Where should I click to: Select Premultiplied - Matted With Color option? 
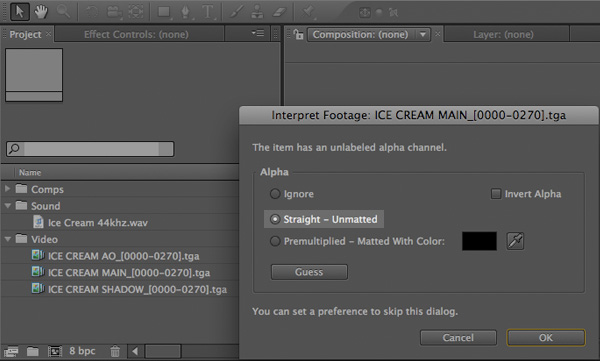275,241
